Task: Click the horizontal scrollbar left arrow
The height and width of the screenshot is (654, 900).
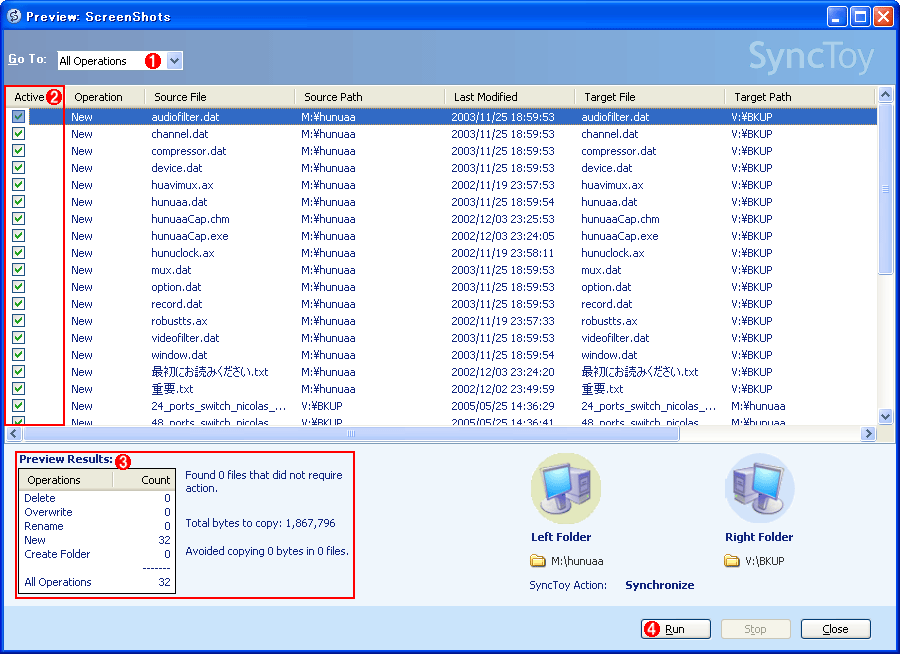Action: 14,434
